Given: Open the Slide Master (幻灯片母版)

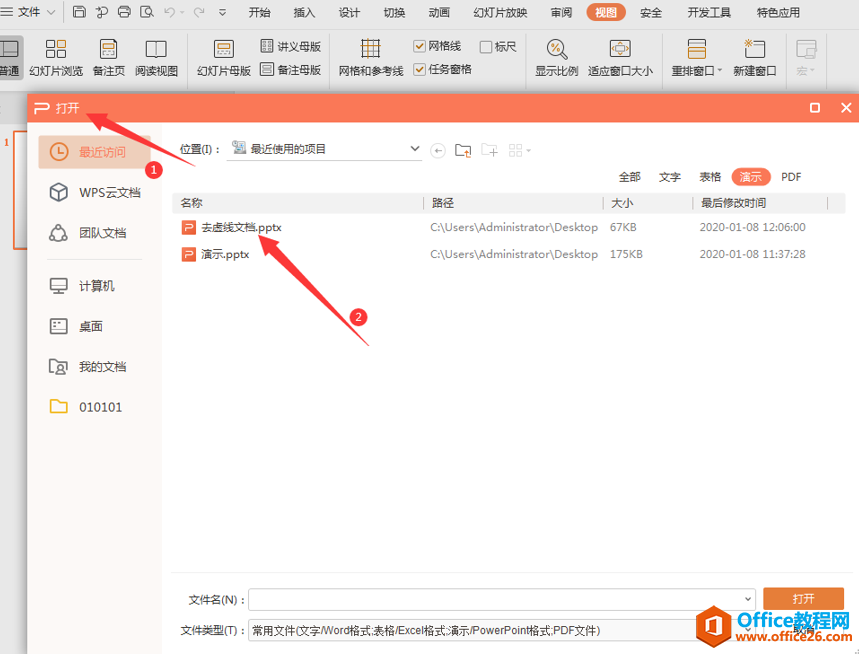Looking at the screenshot, I should point(224,57).
